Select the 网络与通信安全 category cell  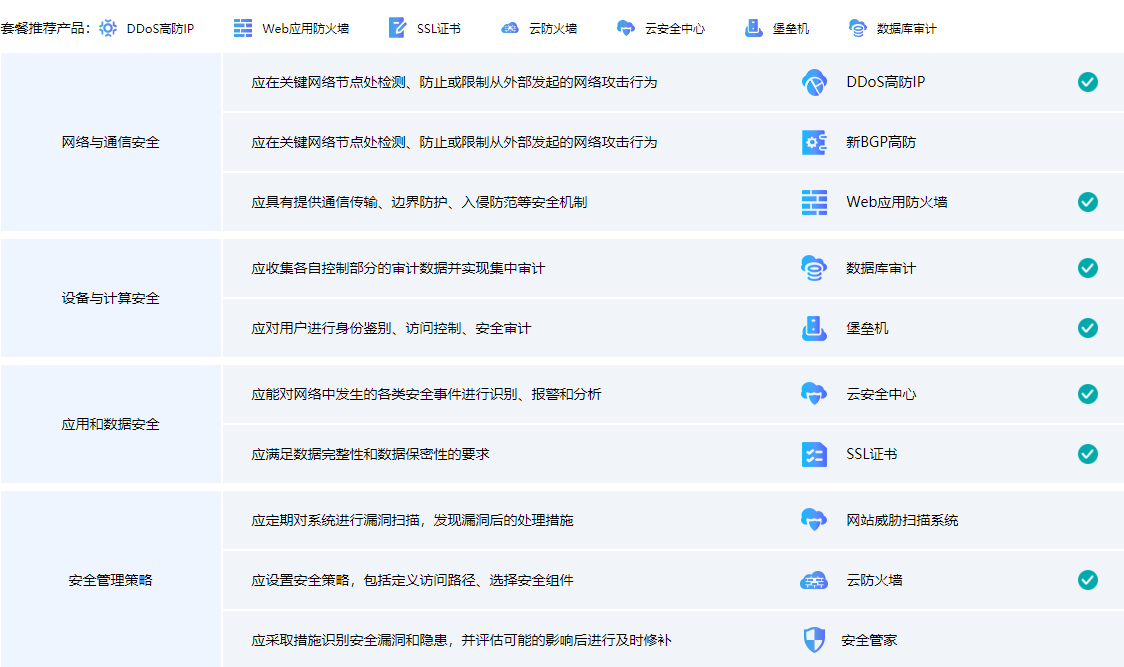coord(110,142)
